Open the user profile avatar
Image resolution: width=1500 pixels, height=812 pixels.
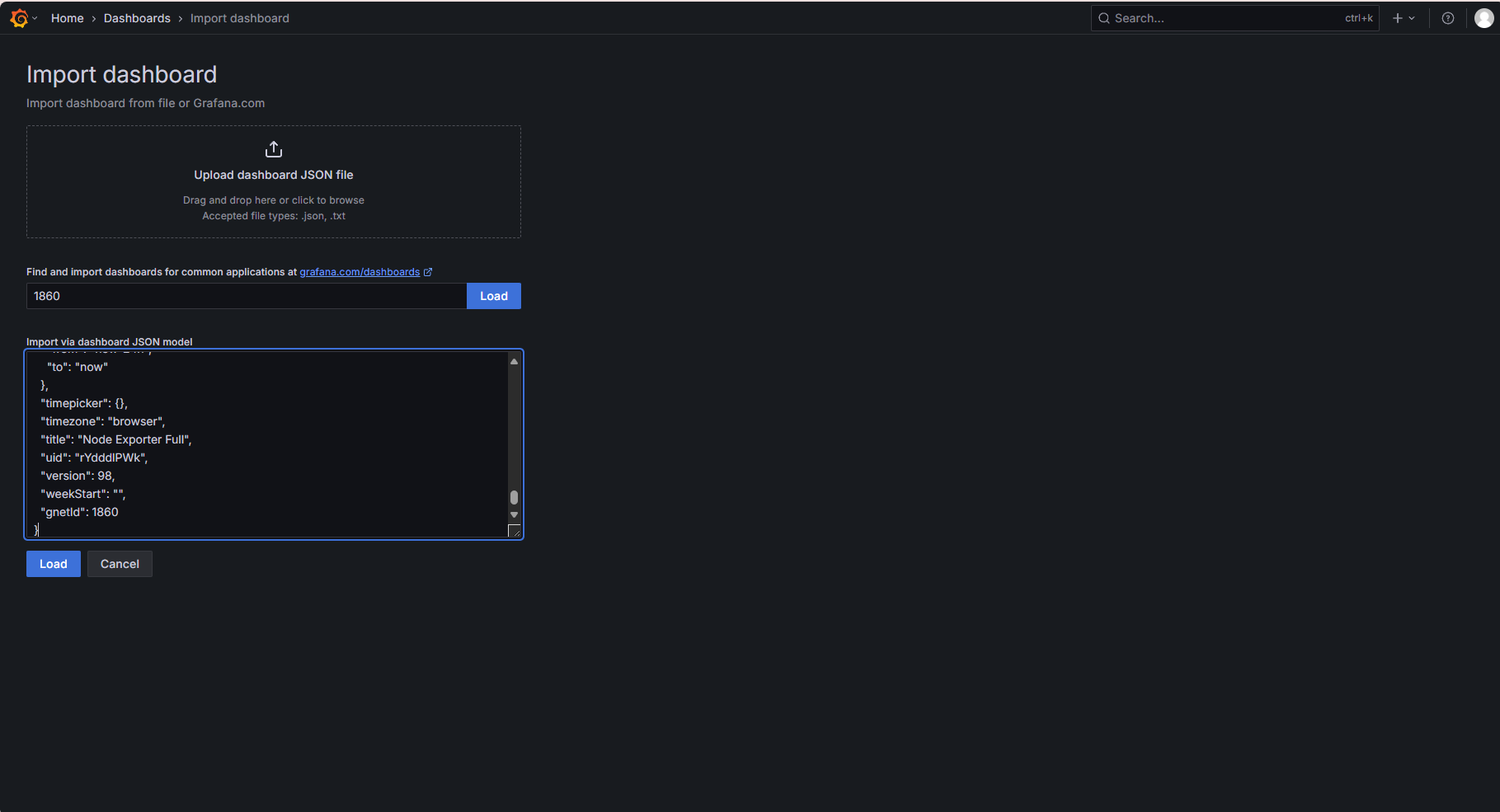(1484, 18)
